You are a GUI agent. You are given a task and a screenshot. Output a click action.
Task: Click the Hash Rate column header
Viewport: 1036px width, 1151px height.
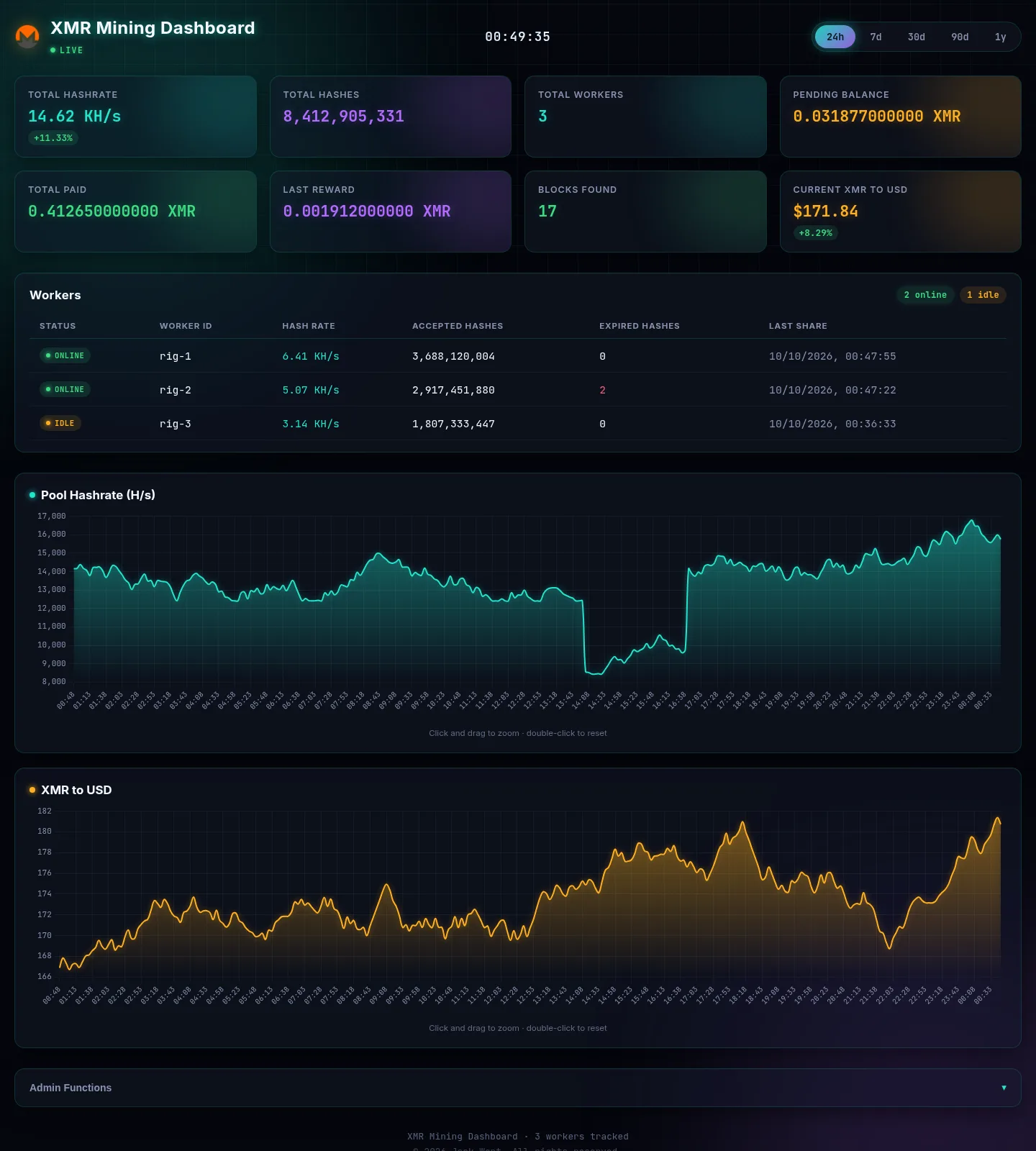click(309, 326)
